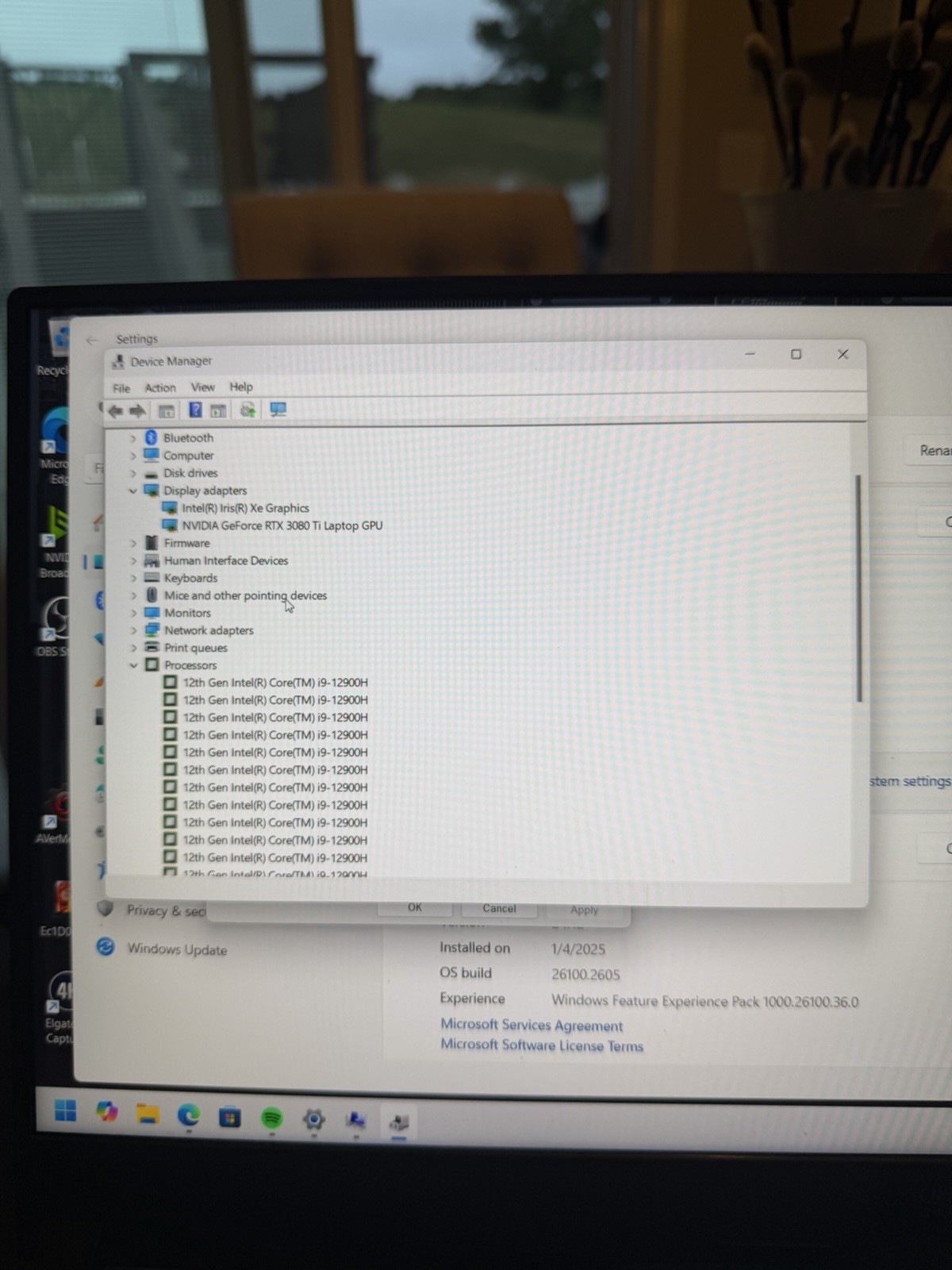Screen dimensions: 952x1270
Task: Click the OK button behind Device Manager
Action: 415,907
